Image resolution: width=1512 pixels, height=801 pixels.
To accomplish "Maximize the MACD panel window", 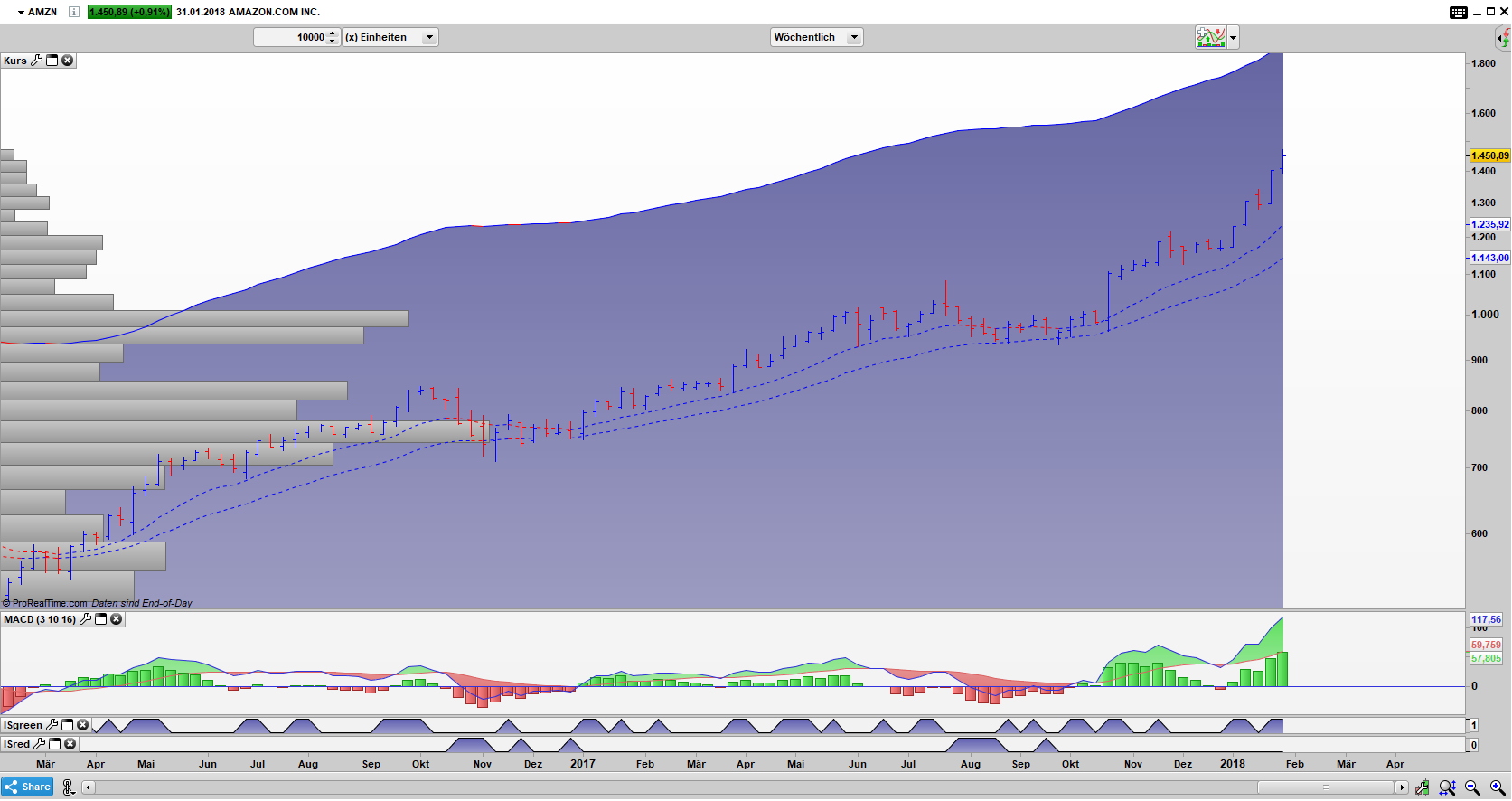I will point(101,619).
